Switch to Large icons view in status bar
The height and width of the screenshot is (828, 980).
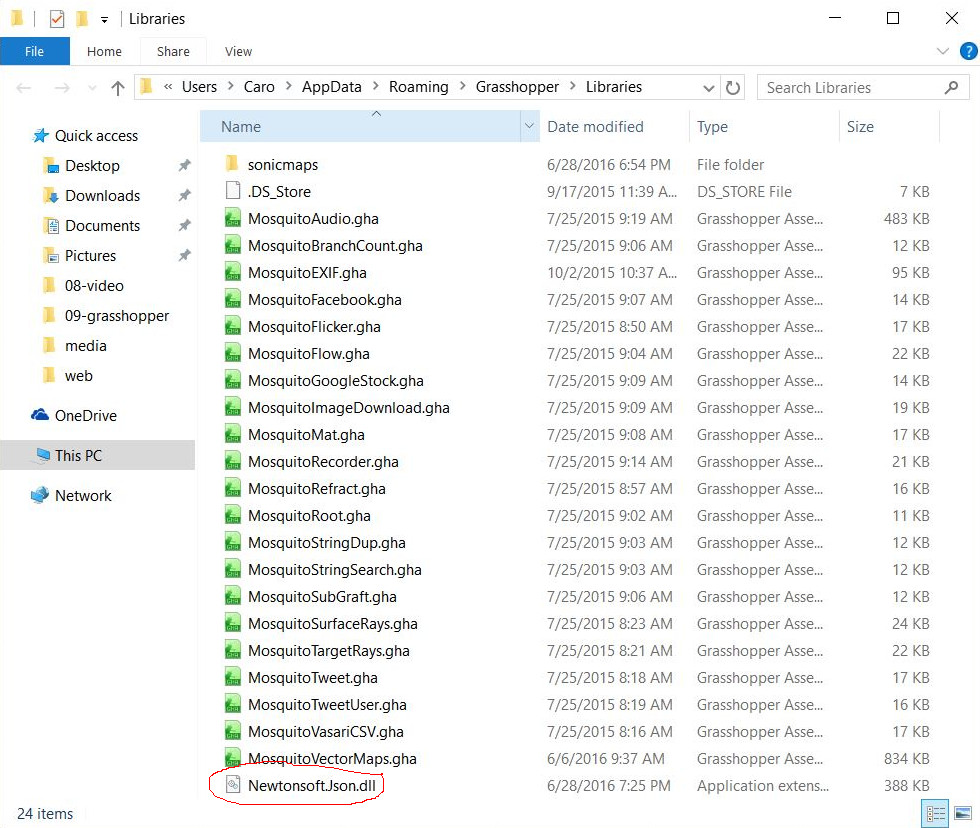point(963,813)
